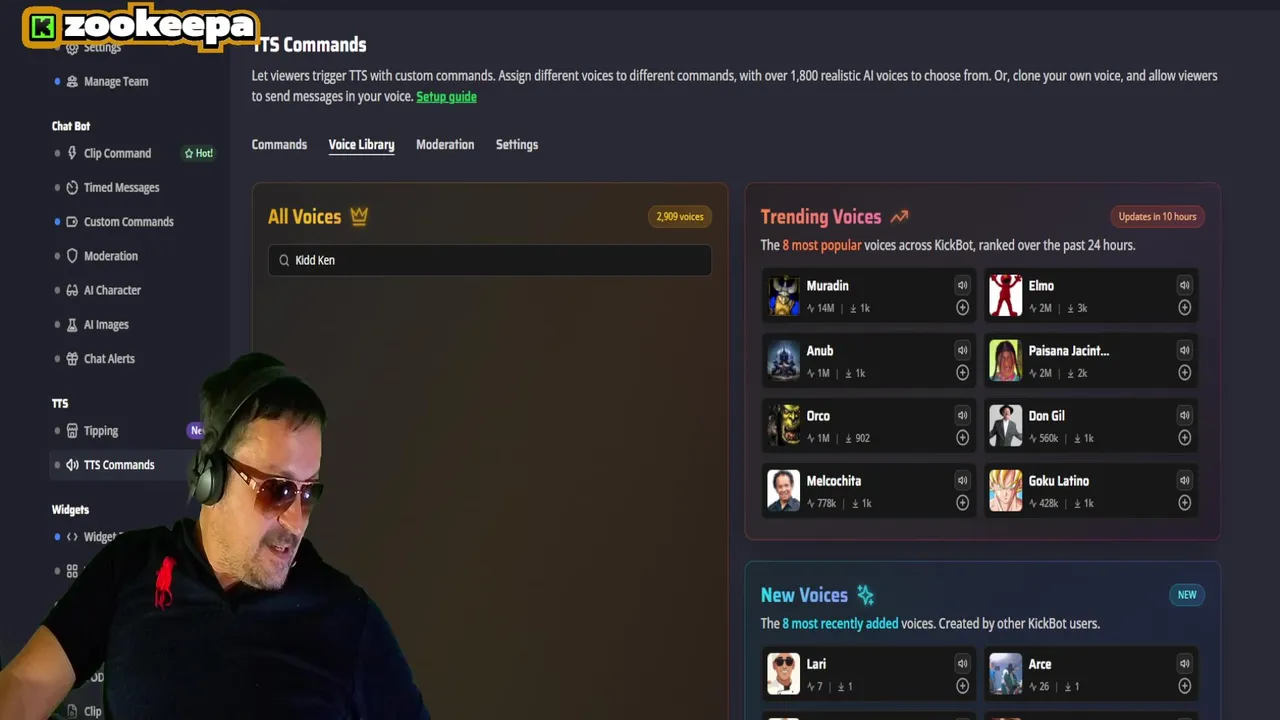Play the Arce voice preview
This screenshot has height=720, width=1280.
point(1184,663)
